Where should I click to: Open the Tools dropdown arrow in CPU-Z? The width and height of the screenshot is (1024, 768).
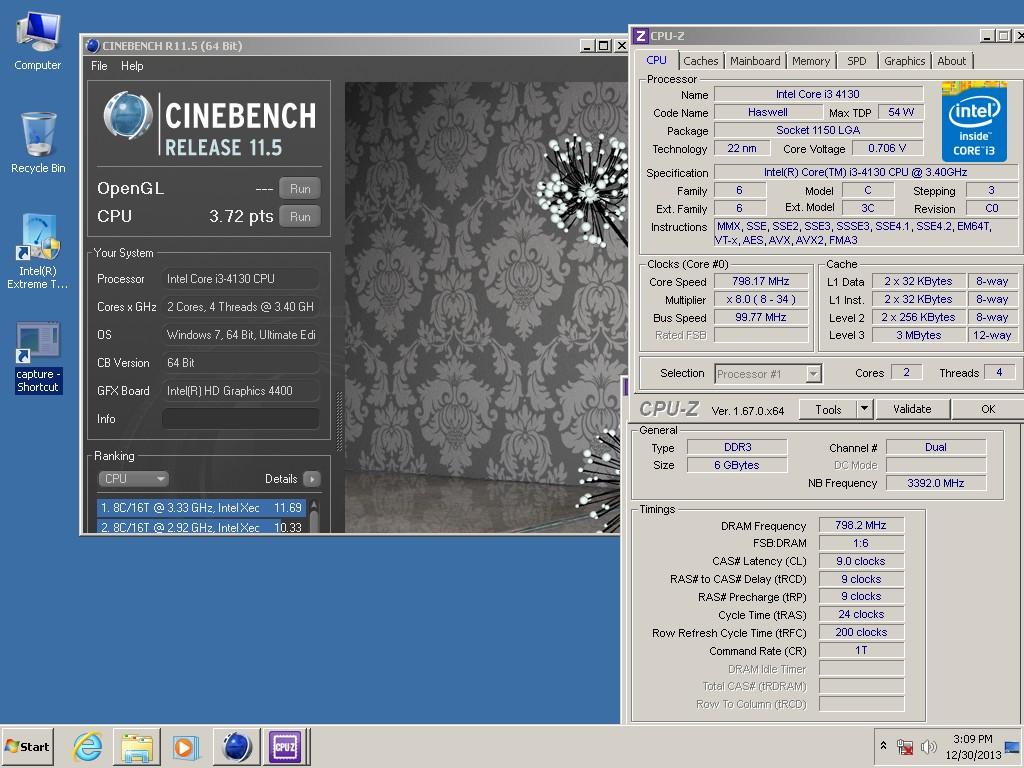coord(864,409)
